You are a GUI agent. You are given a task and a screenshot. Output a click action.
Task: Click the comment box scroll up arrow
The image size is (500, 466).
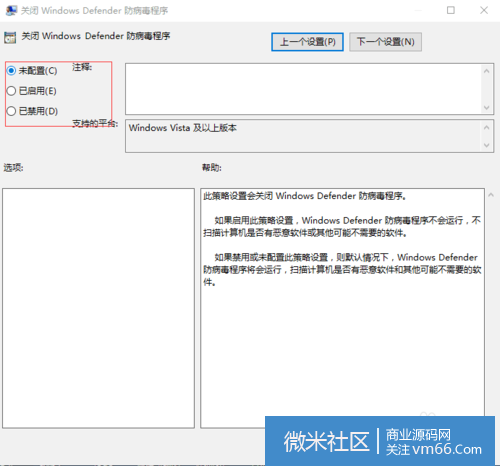click(x=487, y=71)
